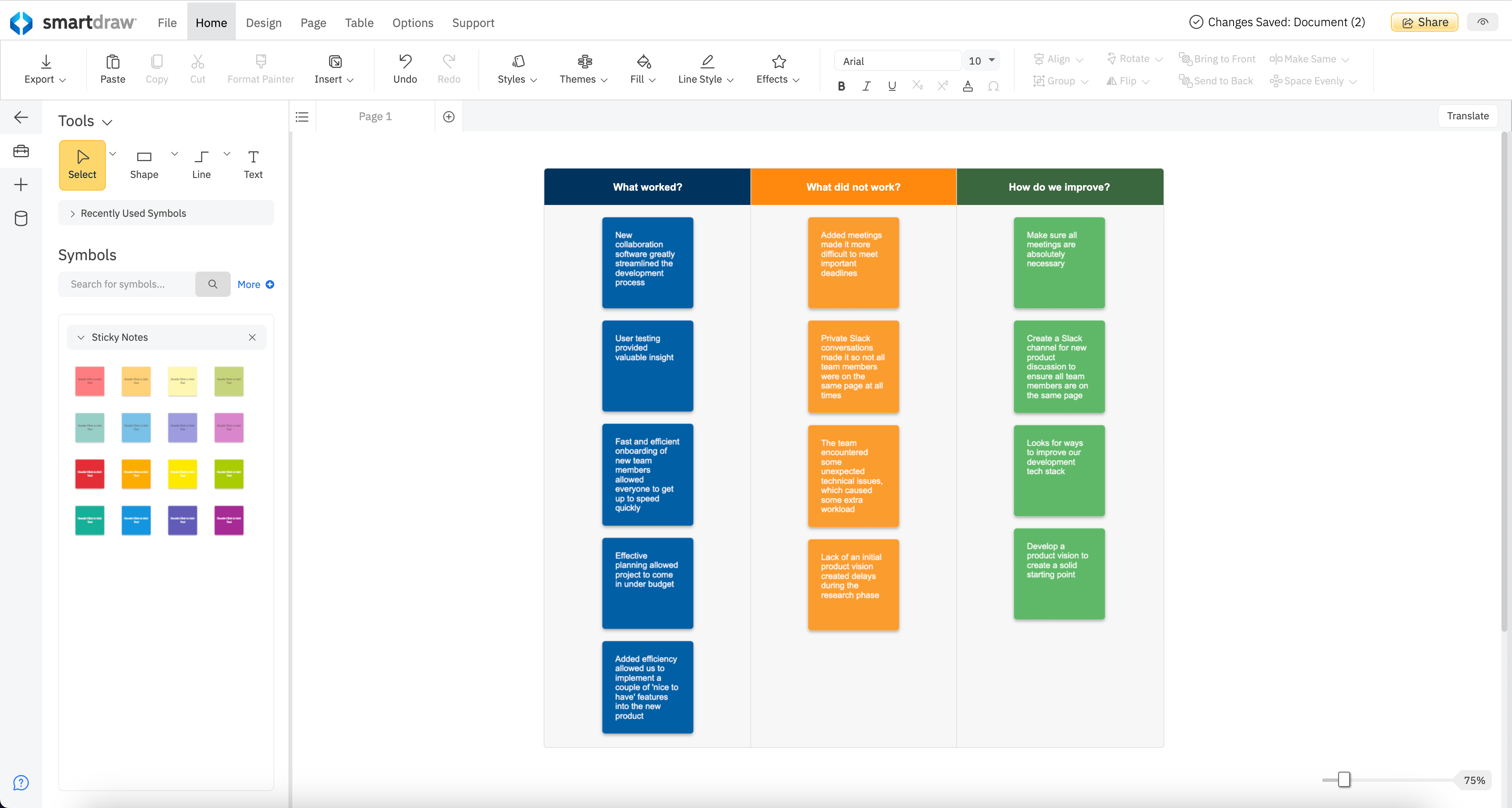1512x808 pixels.
Task: Open the font size dropdown
Action: [x=991, y=60]
